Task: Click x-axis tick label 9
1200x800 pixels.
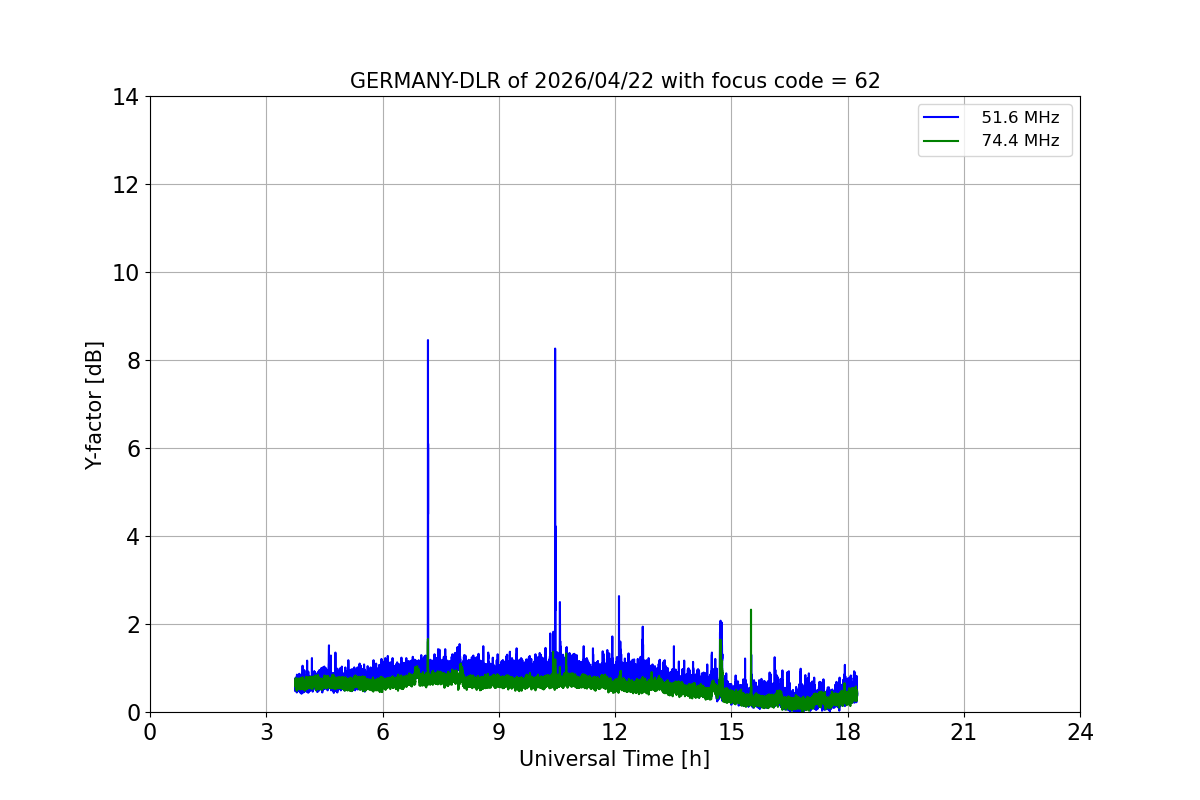Action: point(499,732)
